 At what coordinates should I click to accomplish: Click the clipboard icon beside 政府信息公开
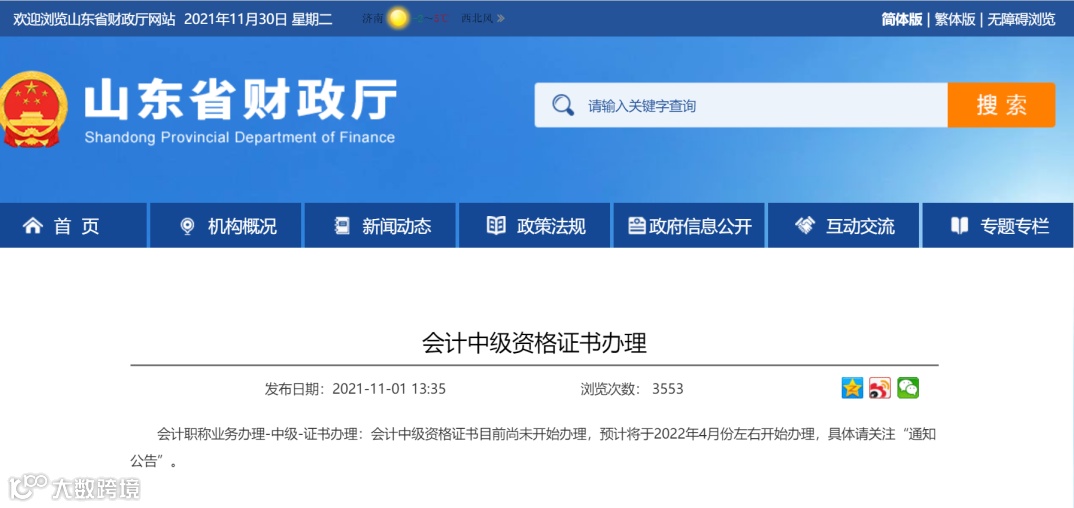click(x=637, y=226)
